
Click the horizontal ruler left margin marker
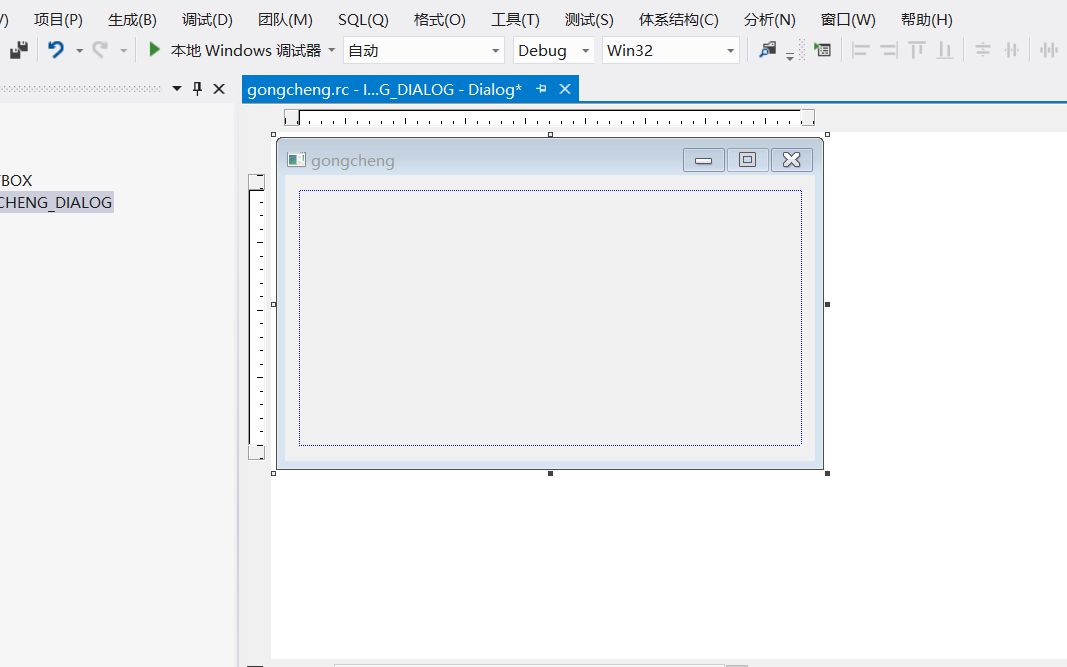[291, 117]
